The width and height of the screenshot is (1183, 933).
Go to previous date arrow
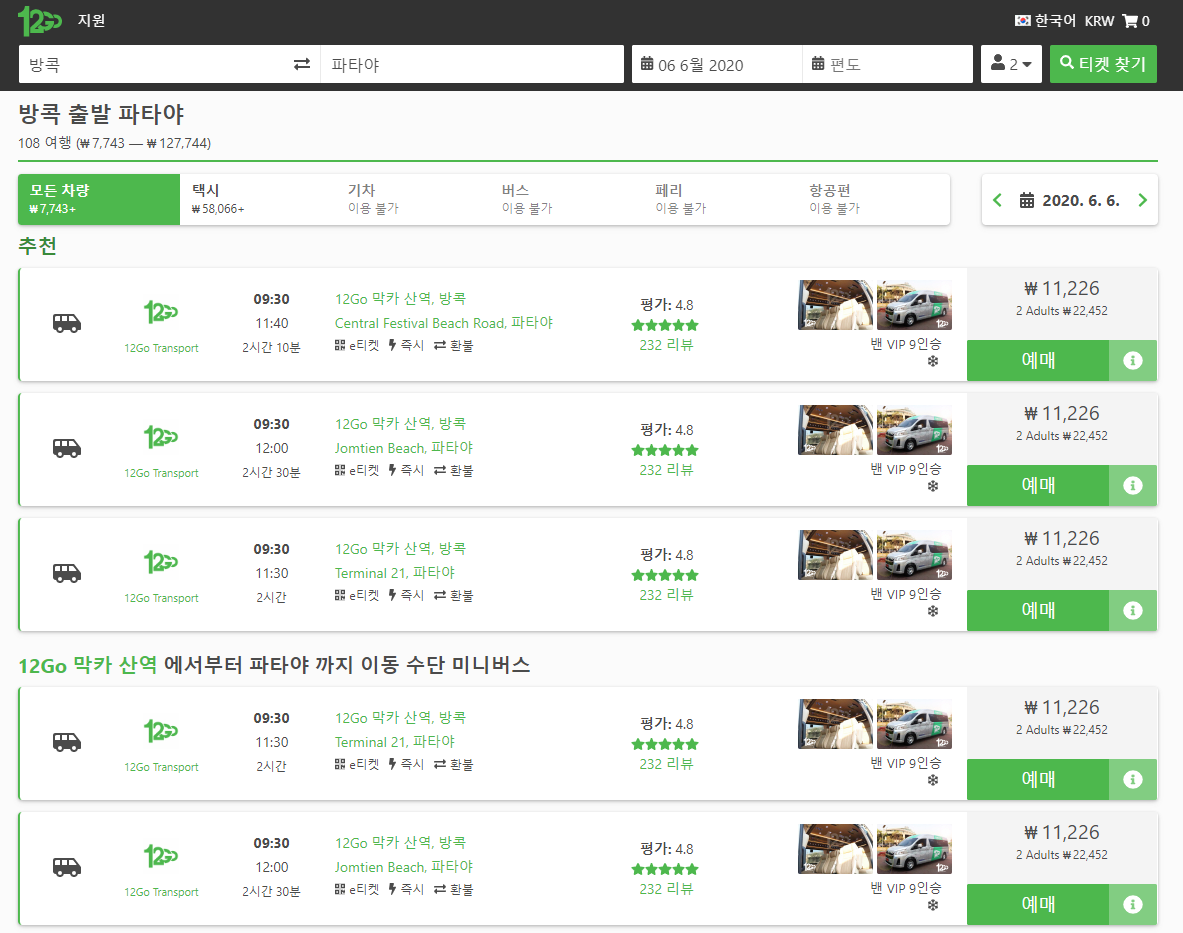pyautogui.click(x=997, y=200)
